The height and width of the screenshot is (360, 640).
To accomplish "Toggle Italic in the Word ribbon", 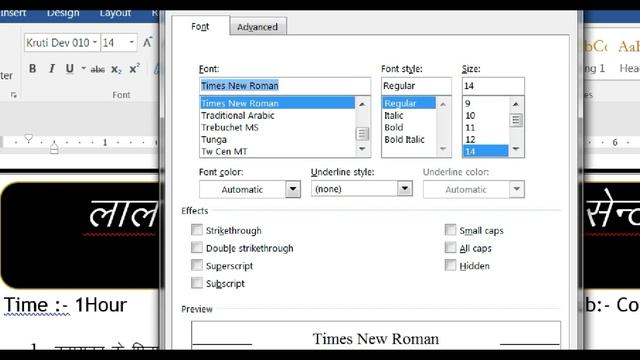I will (51, 69).
